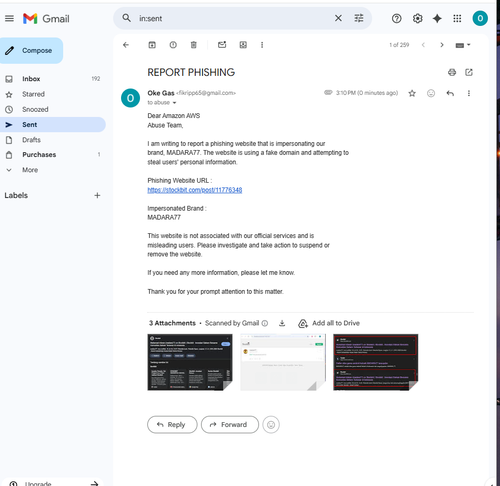
Task: Open the Gemini sparkle icon
Action: pyautogui.click(x=437, y=18)
